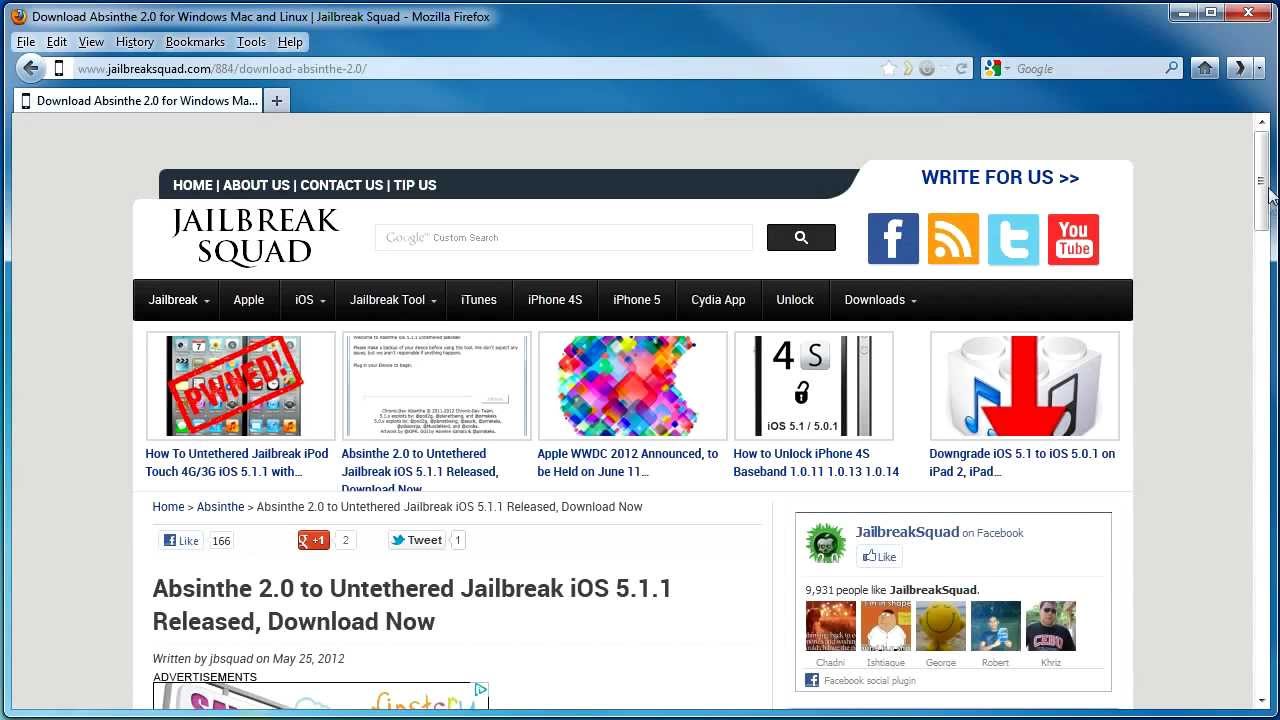Open the dropdown beside the dark chevron button
Viewport: 1280px width, 720px height.
(x=1260, y=68)
